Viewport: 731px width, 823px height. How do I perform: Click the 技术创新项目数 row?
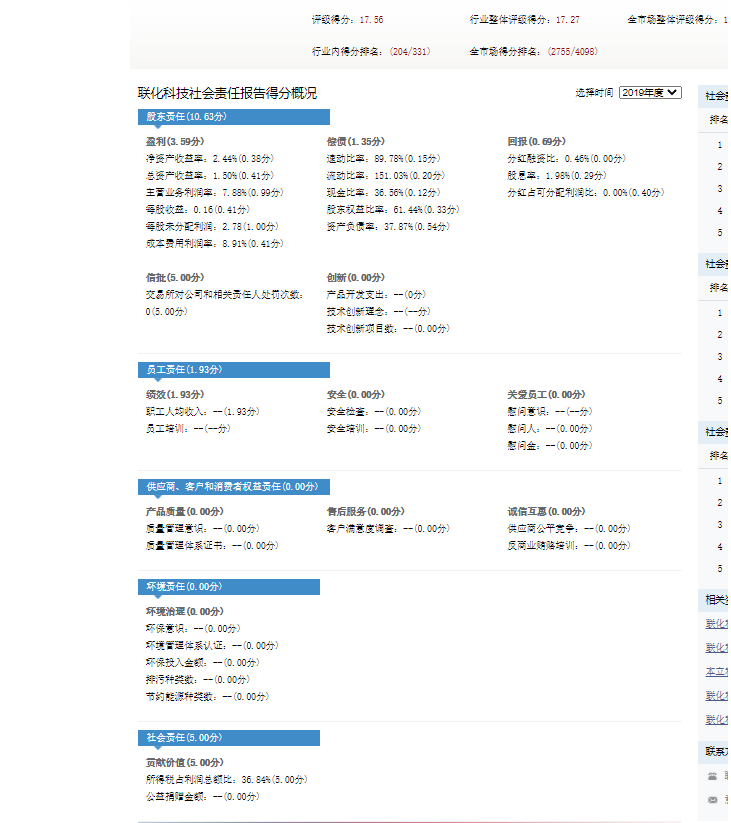click(x=388, y=329)
